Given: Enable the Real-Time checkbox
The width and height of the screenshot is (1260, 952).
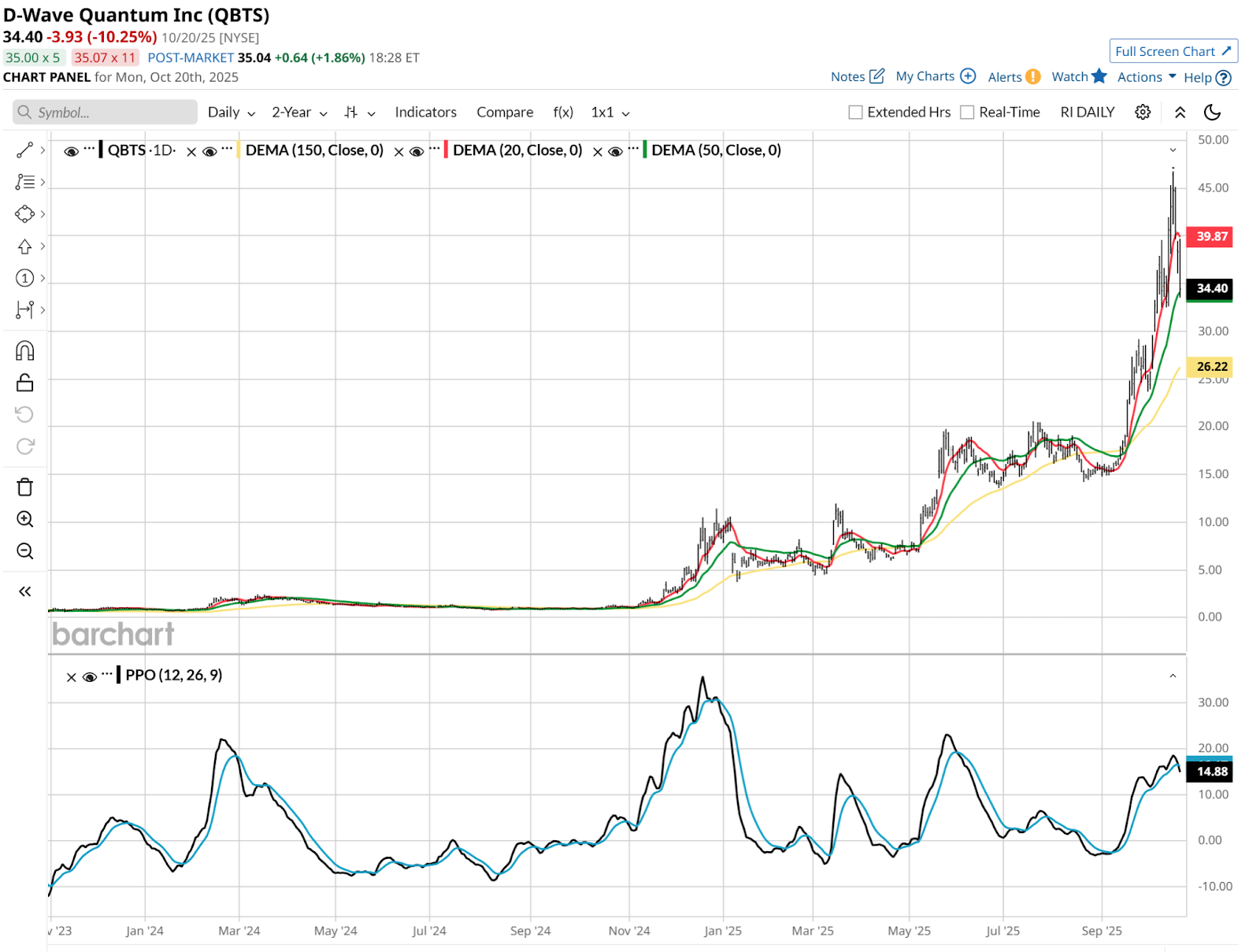Looking at the screenshot, I should coord(967,113).
